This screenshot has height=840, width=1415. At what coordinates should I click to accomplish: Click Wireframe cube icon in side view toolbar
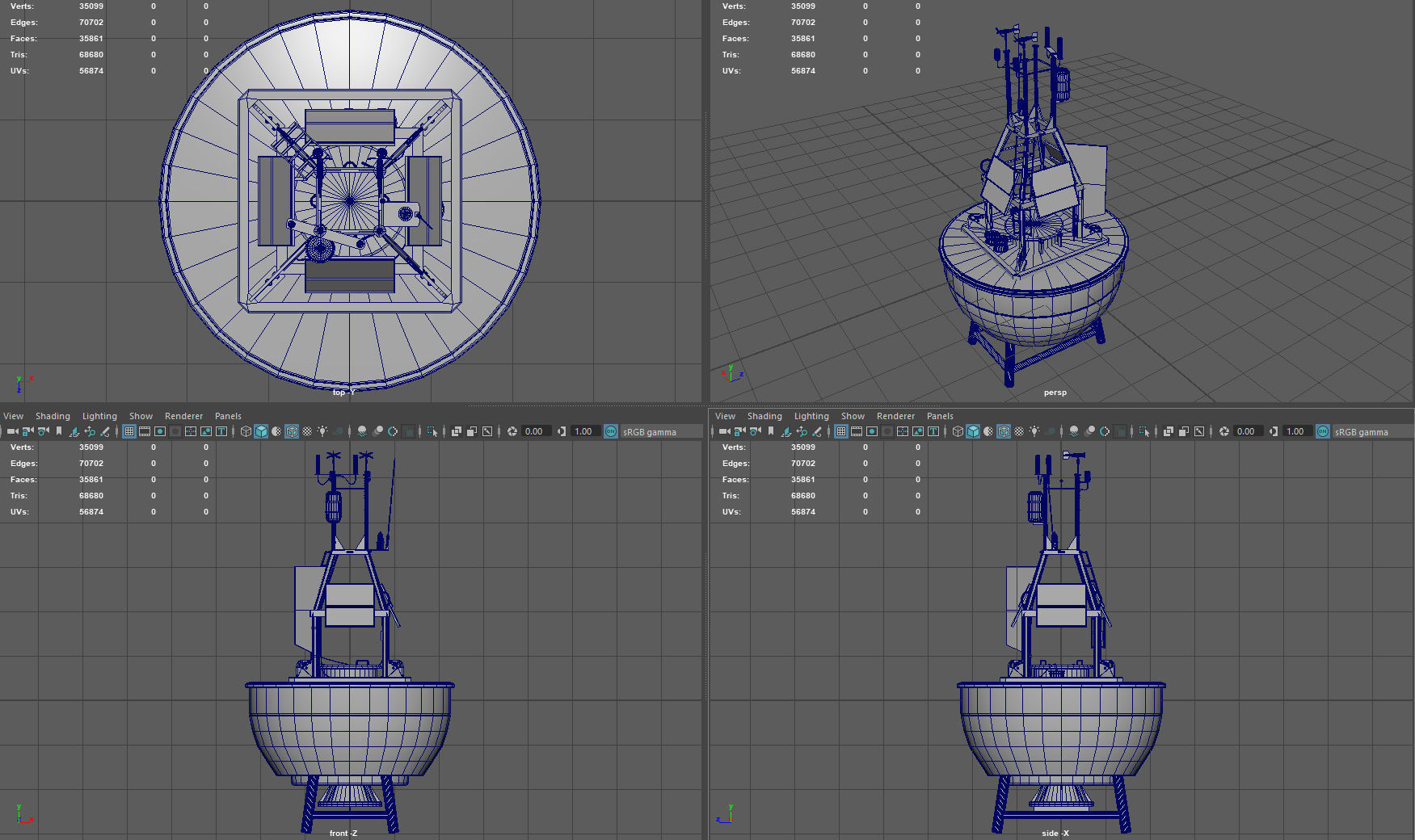coord(958,431)
